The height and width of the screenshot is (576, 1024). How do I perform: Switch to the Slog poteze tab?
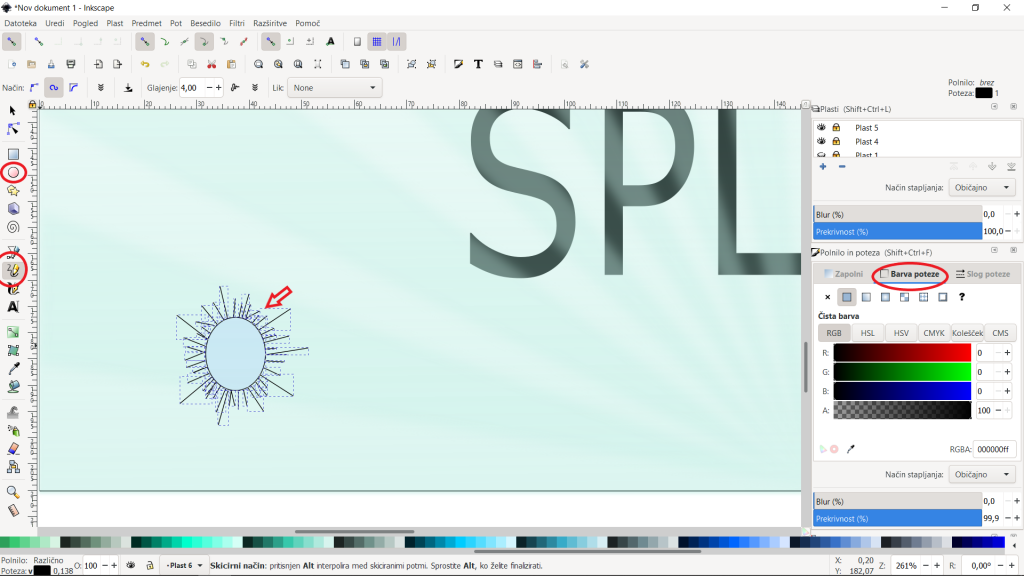pos(983,274)
